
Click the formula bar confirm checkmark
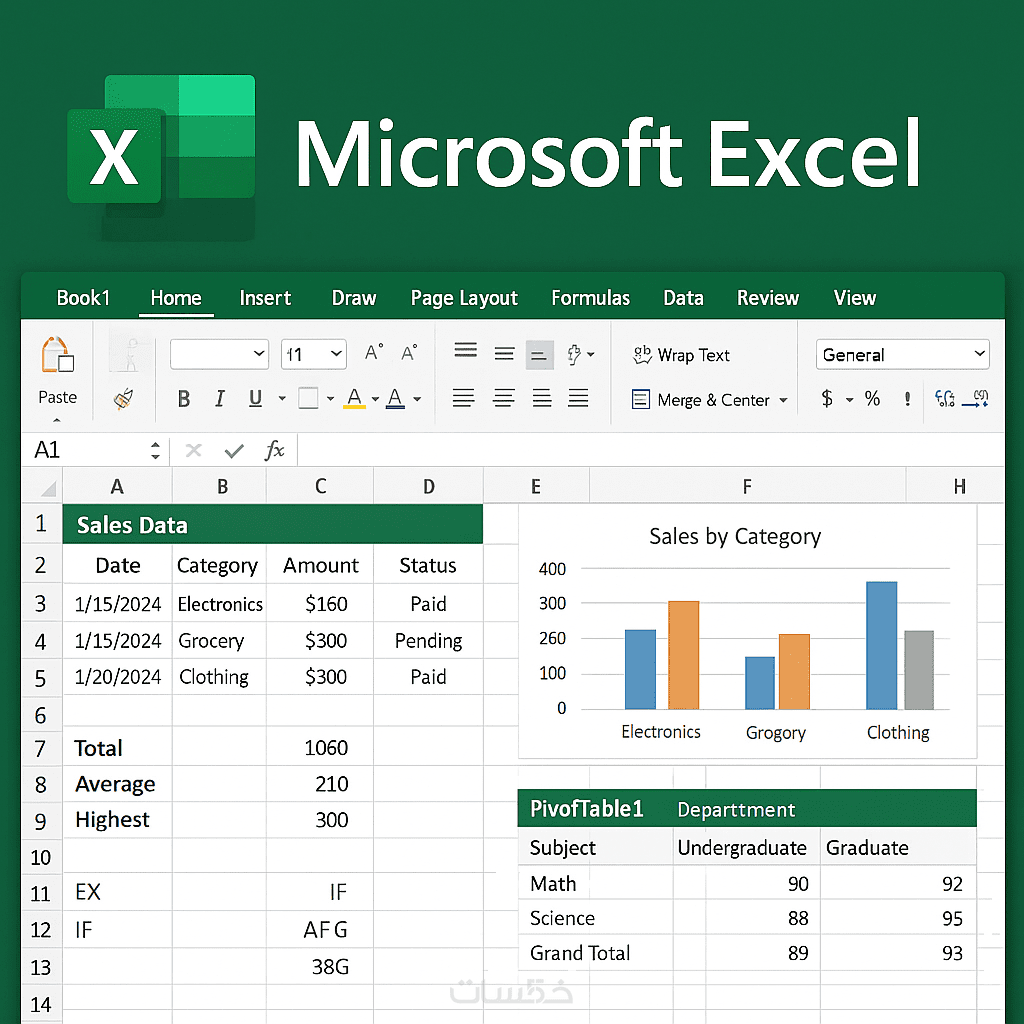click(x=234, y=451)
